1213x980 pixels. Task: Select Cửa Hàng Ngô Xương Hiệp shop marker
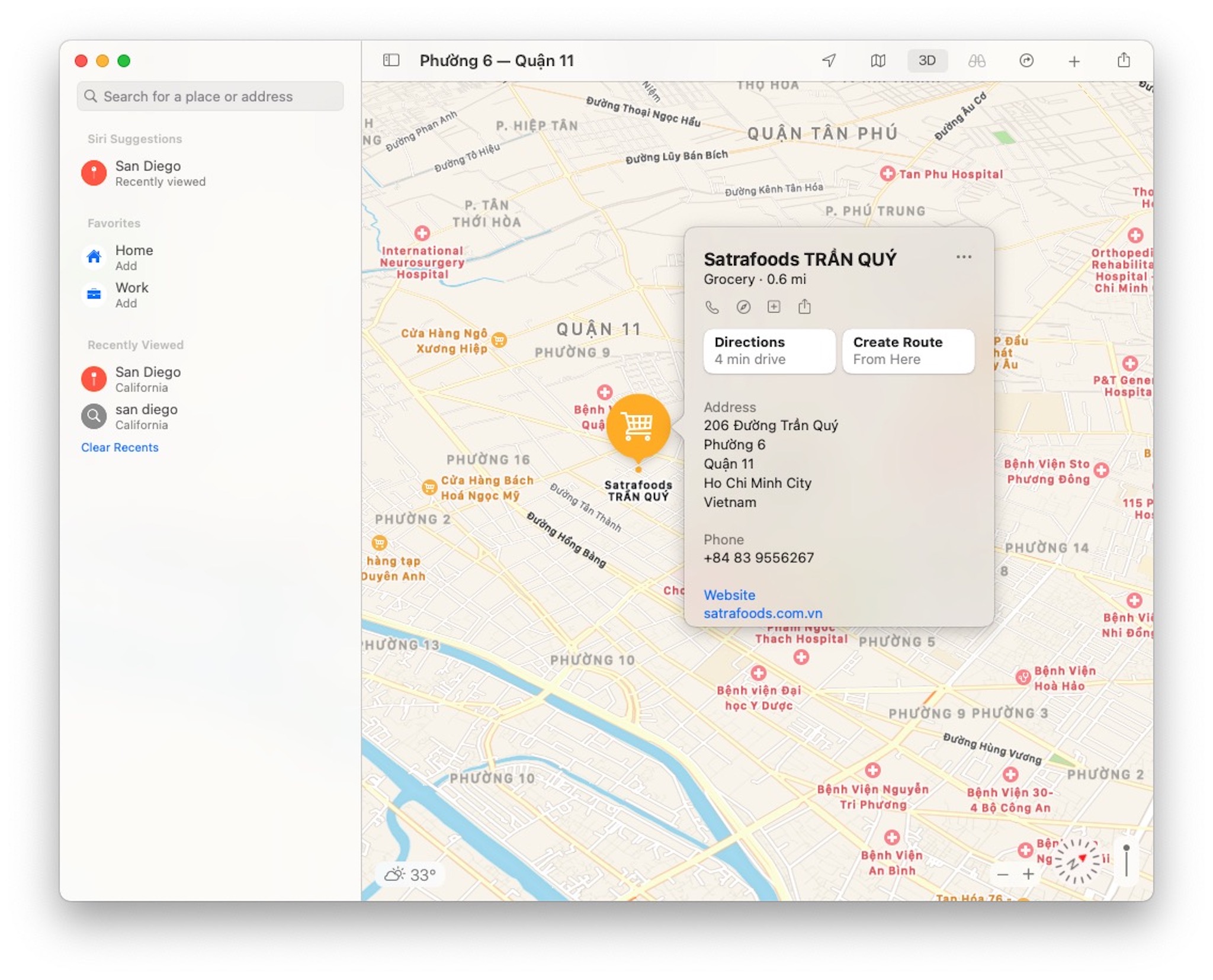pyautogui.click(x=499, y=339)
